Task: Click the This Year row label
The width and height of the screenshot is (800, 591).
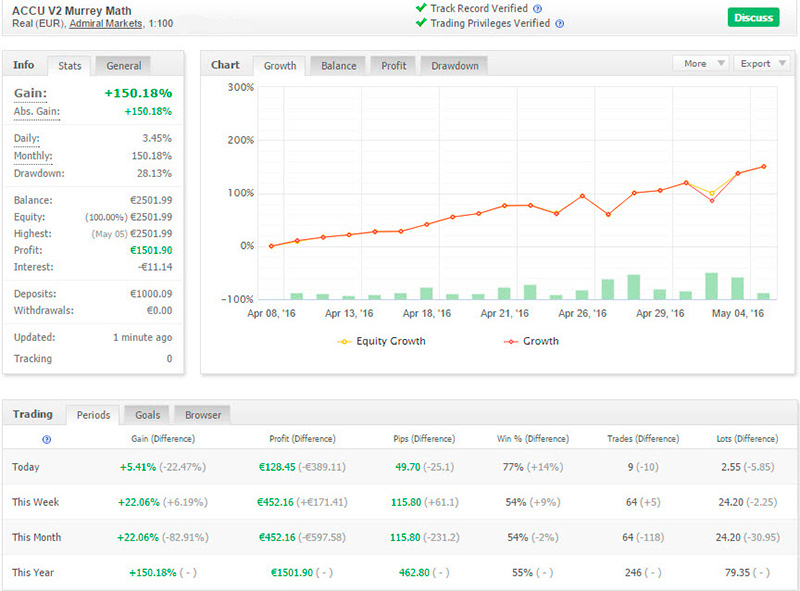Action: 33,573
